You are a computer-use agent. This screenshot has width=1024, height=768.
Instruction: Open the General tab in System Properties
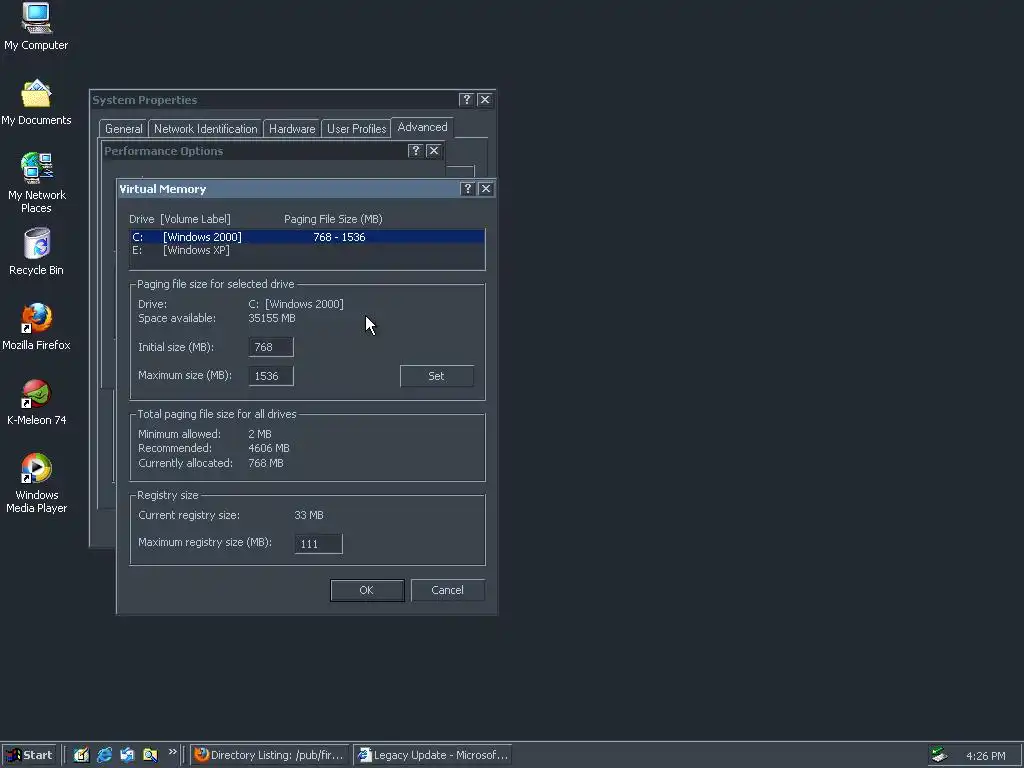point(123,129)
